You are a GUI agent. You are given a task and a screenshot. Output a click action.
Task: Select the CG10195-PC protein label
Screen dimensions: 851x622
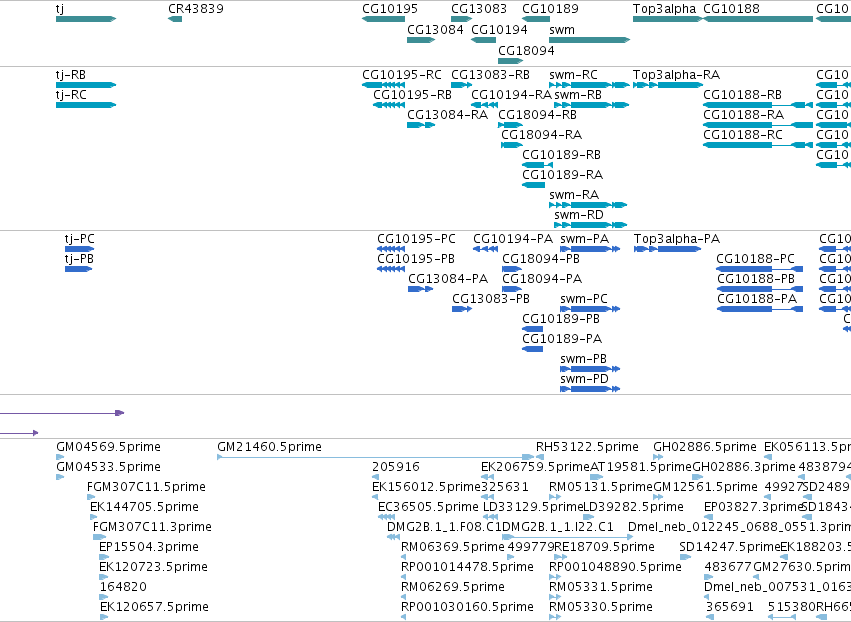point(416,239)
